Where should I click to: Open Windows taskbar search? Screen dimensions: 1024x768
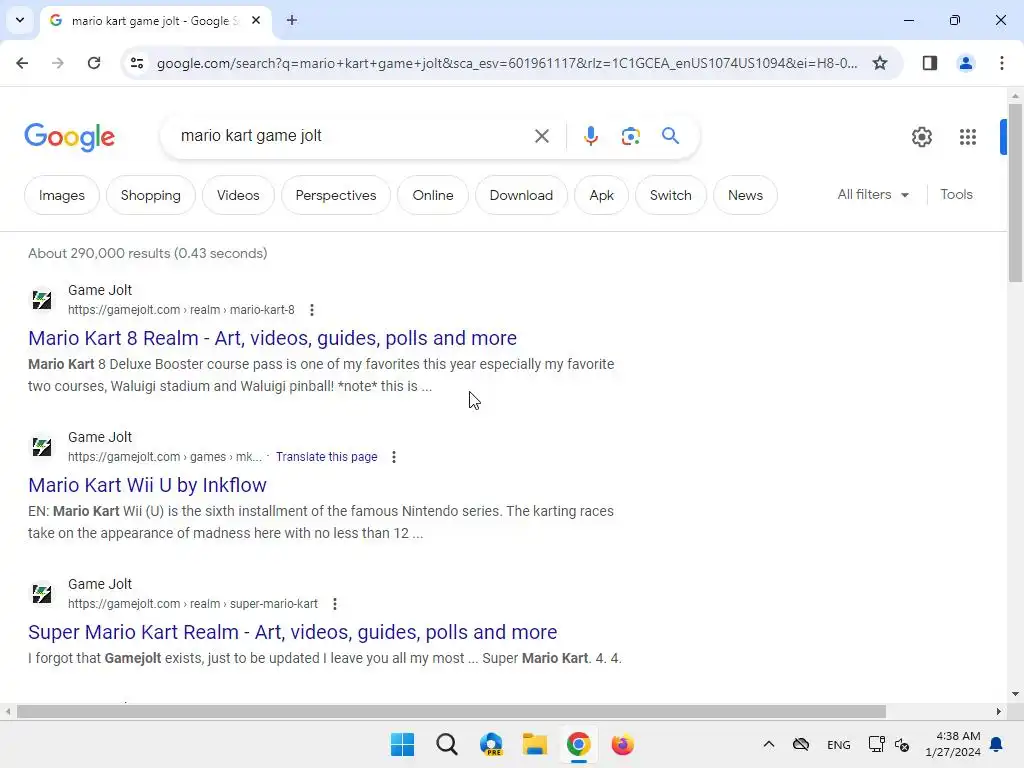pyautogui.click(x=447, y=744)
